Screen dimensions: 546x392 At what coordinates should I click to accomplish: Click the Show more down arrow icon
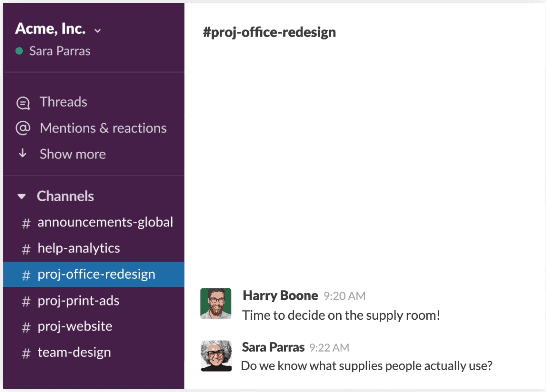click(23, 153)
